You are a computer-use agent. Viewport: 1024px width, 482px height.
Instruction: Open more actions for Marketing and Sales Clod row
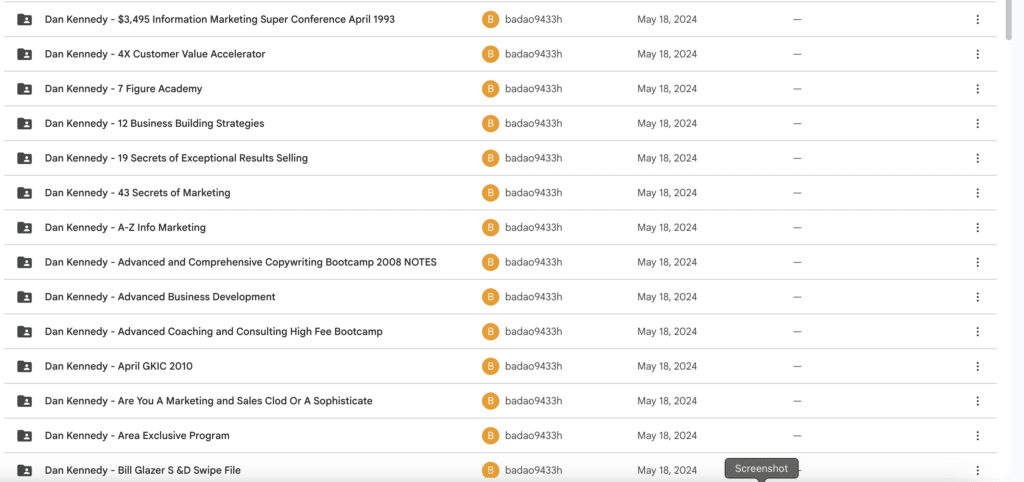click(977, 401)
